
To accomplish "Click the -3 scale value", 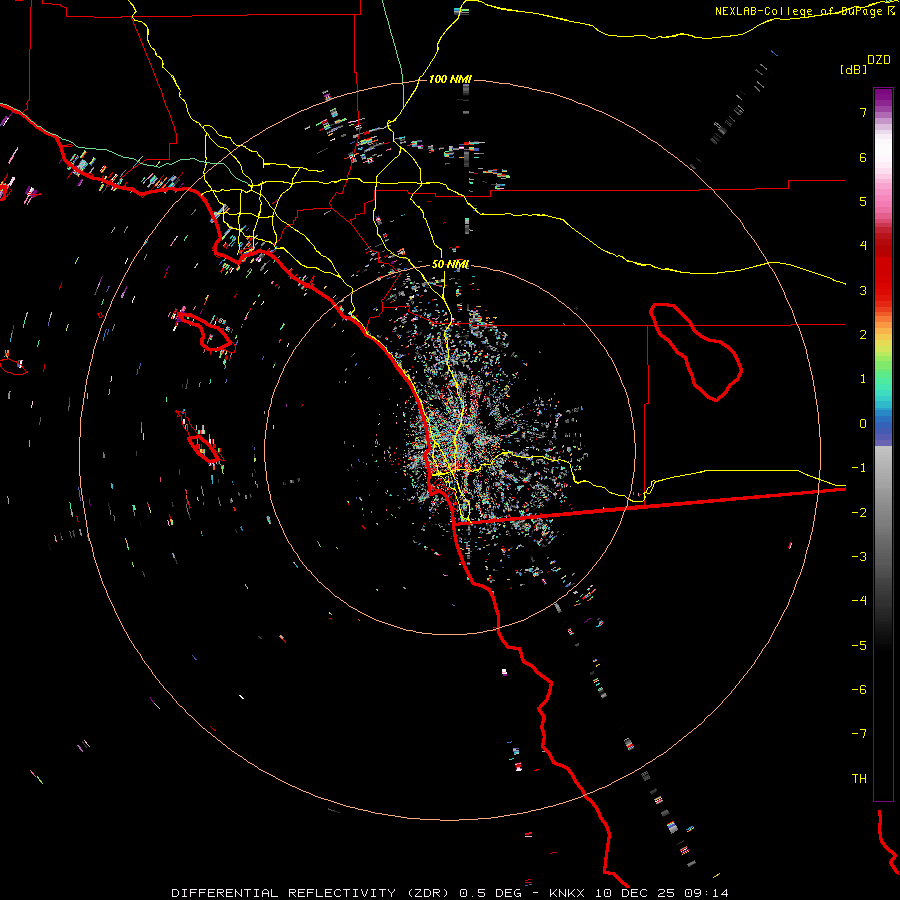I will pos(859,557).
